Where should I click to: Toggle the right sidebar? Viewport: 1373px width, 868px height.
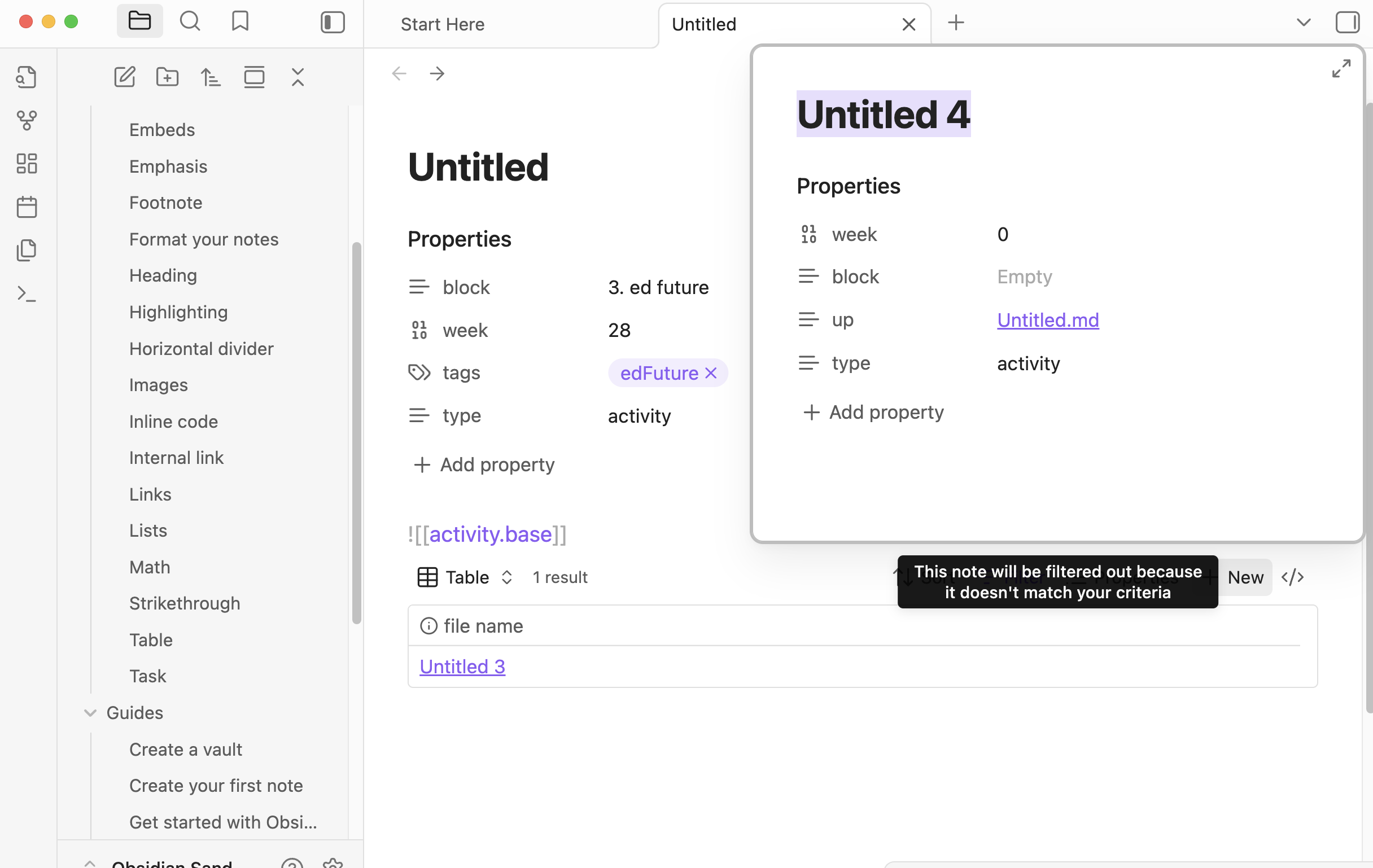(x=1348, y=22)
